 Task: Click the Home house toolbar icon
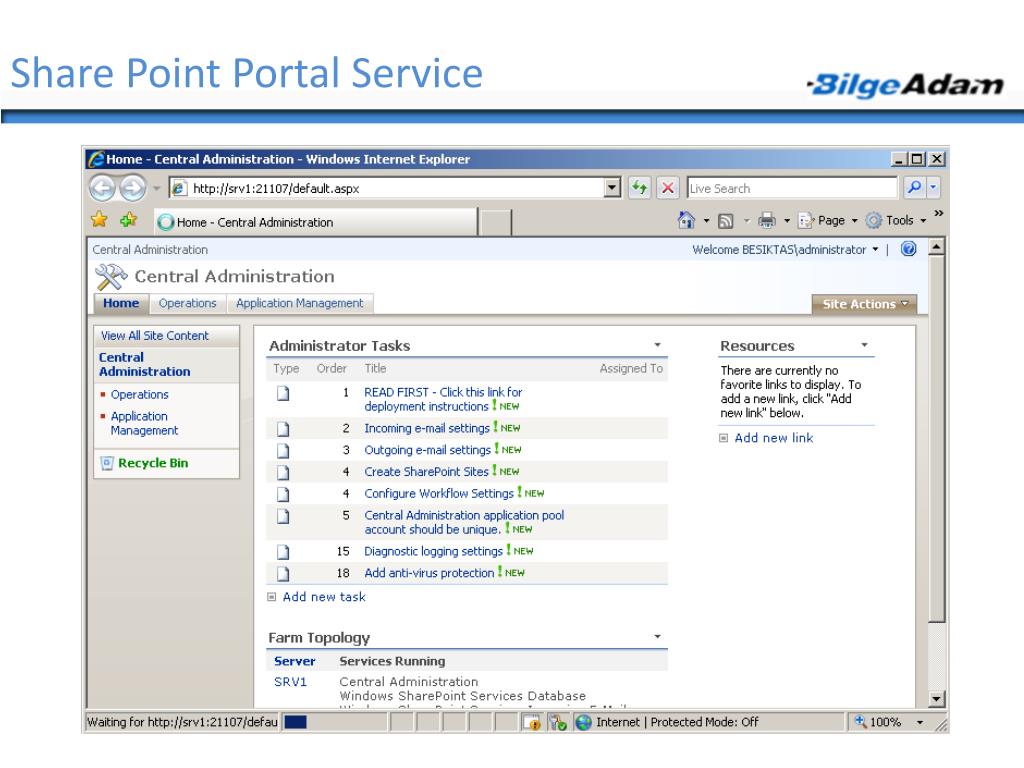(x=686, y=220)
